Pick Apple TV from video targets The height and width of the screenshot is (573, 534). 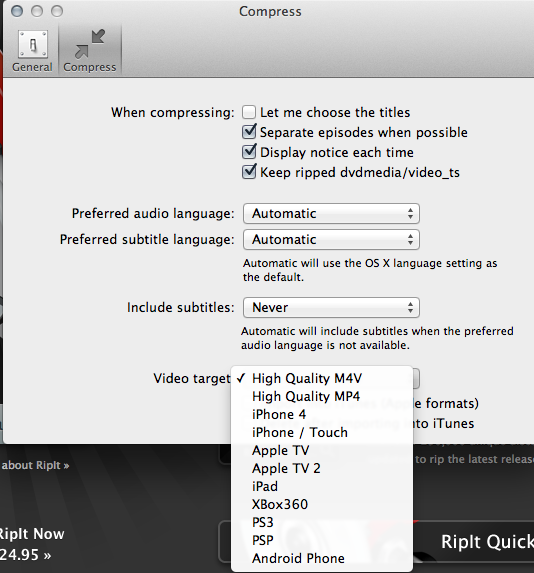[322, 450]
